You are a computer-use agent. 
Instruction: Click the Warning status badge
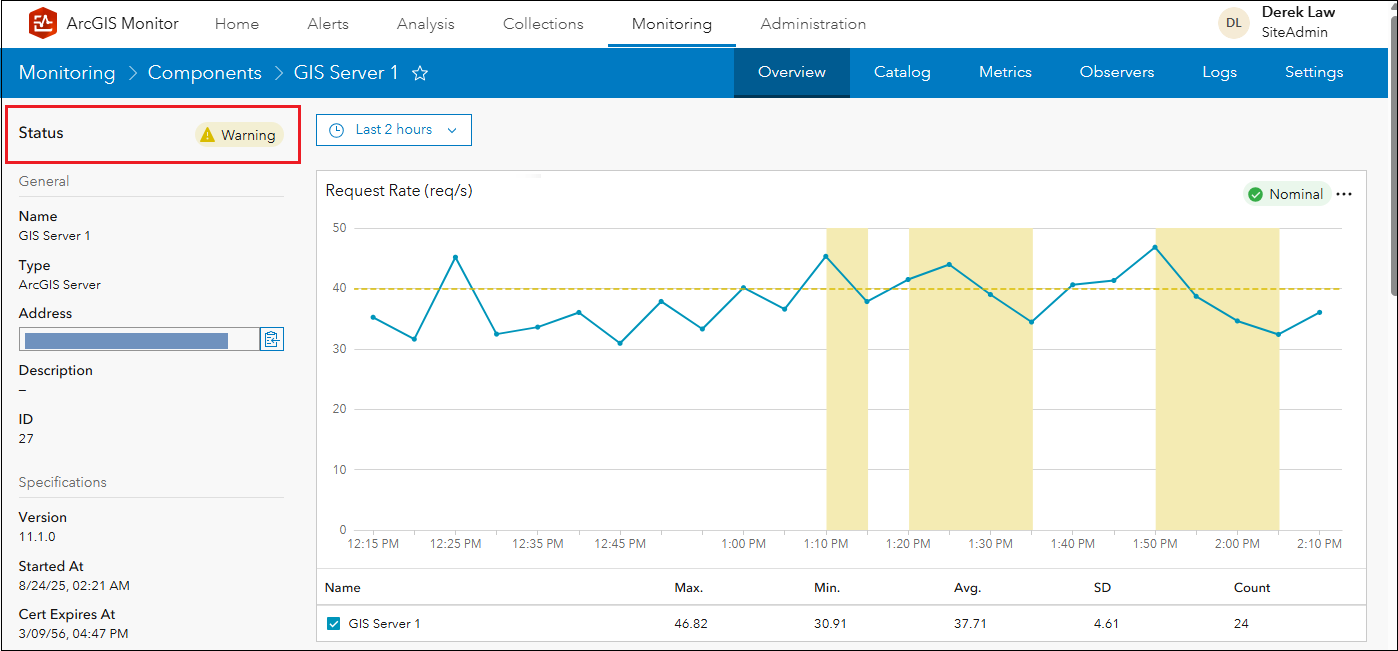(x=239, y=135)
